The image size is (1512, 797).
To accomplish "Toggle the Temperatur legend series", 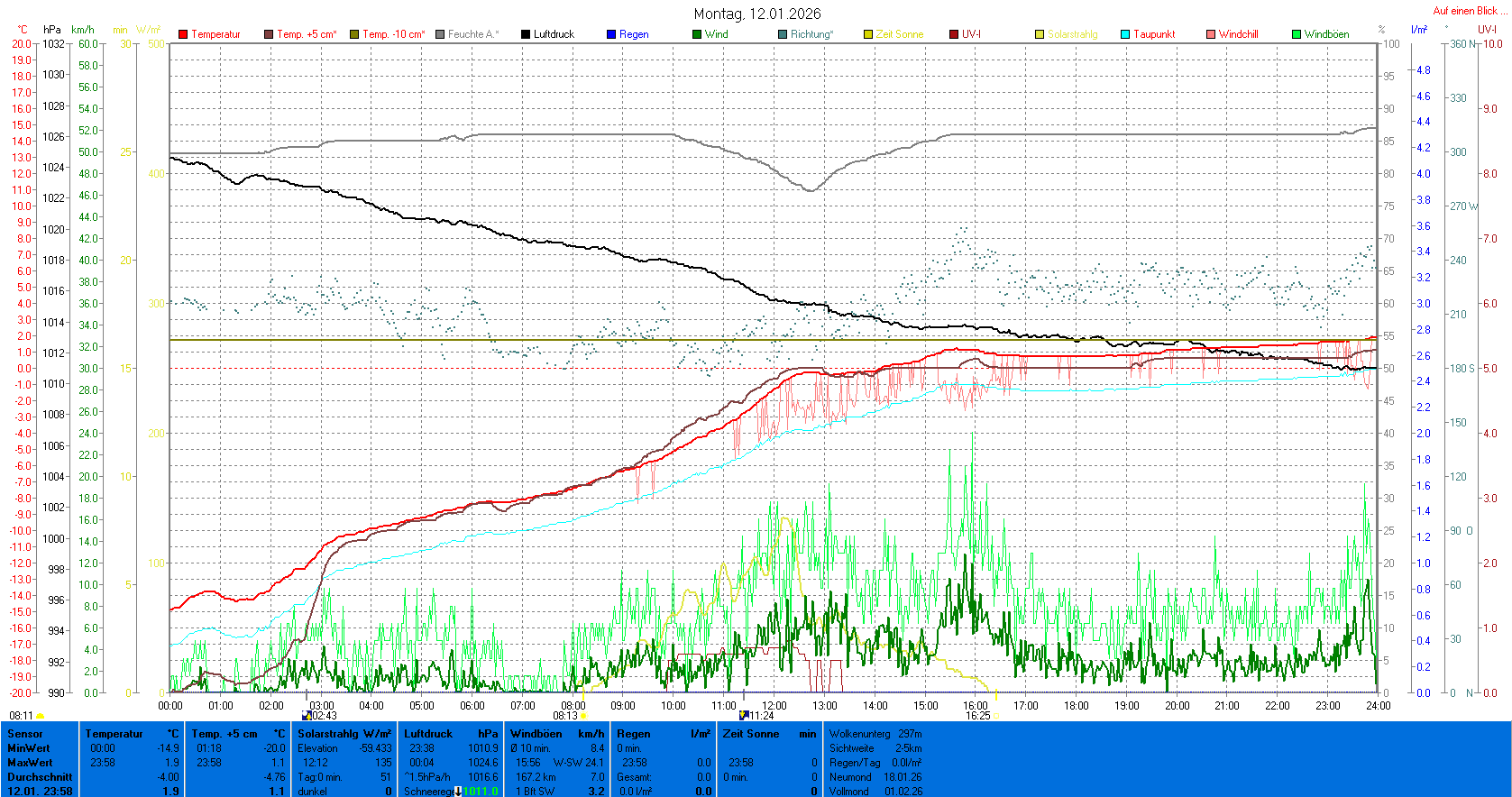I will [x=209, y=34].
